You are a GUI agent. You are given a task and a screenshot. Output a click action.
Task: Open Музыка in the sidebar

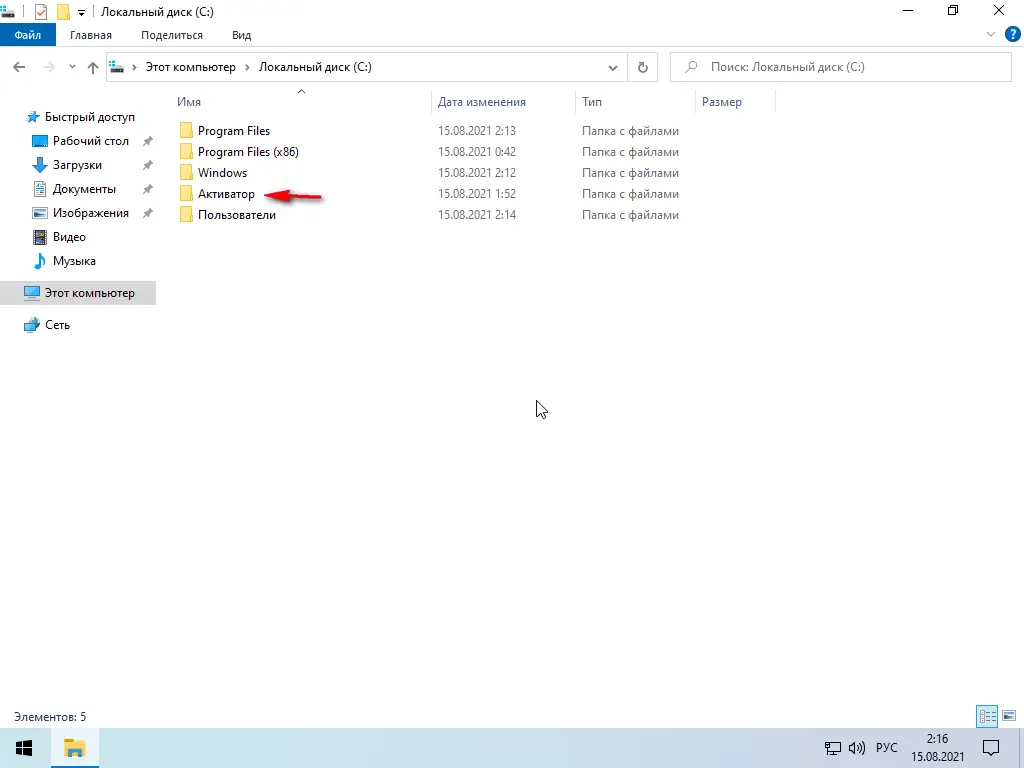point(74,261)
